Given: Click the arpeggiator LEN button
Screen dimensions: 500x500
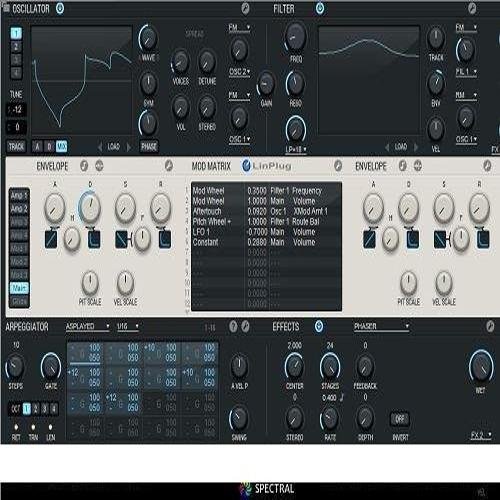Looking at the screenshot, I should click(50, 427).
